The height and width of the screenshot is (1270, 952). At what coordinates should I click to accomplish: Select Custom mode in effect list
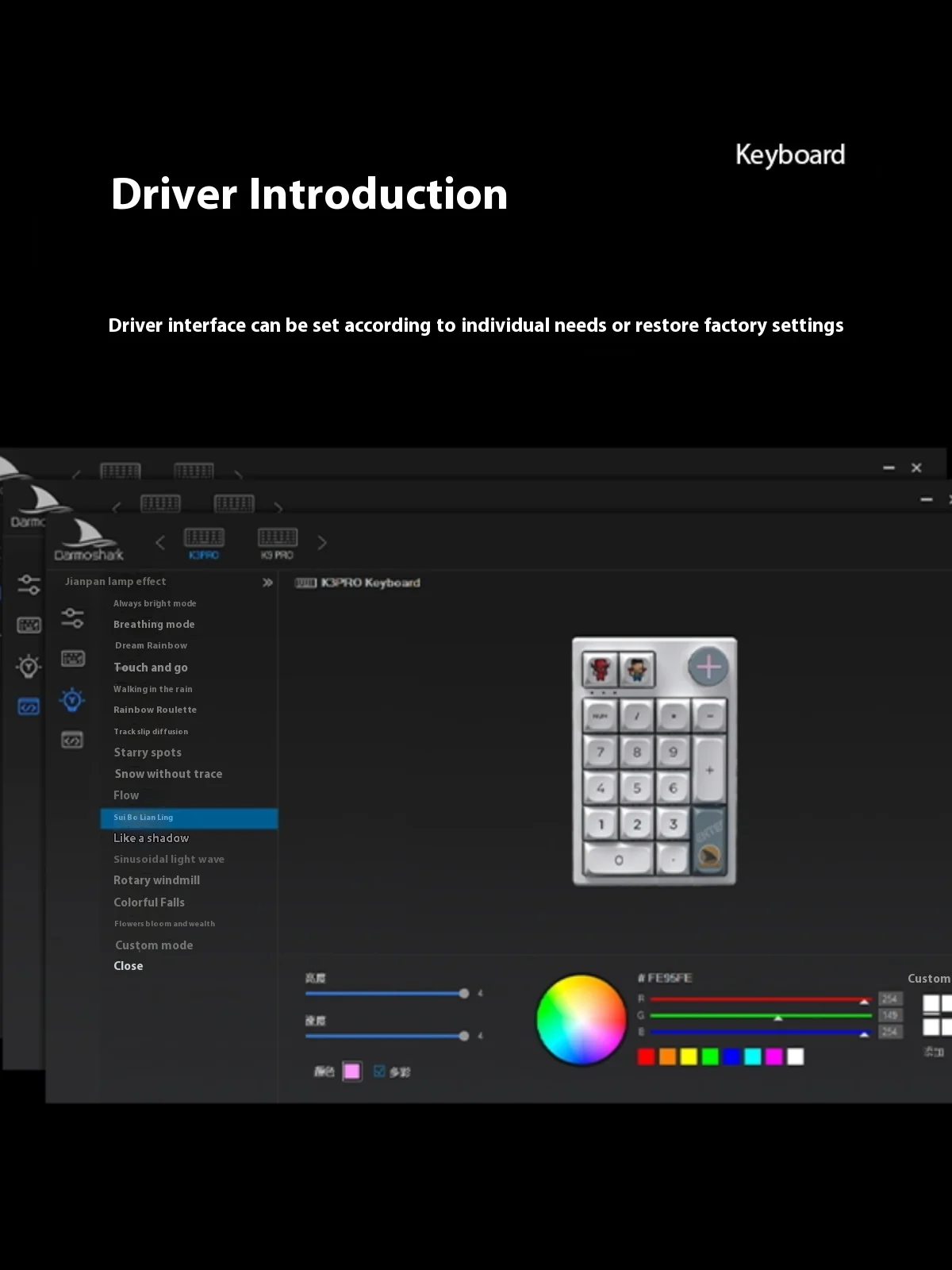point(154,945)
